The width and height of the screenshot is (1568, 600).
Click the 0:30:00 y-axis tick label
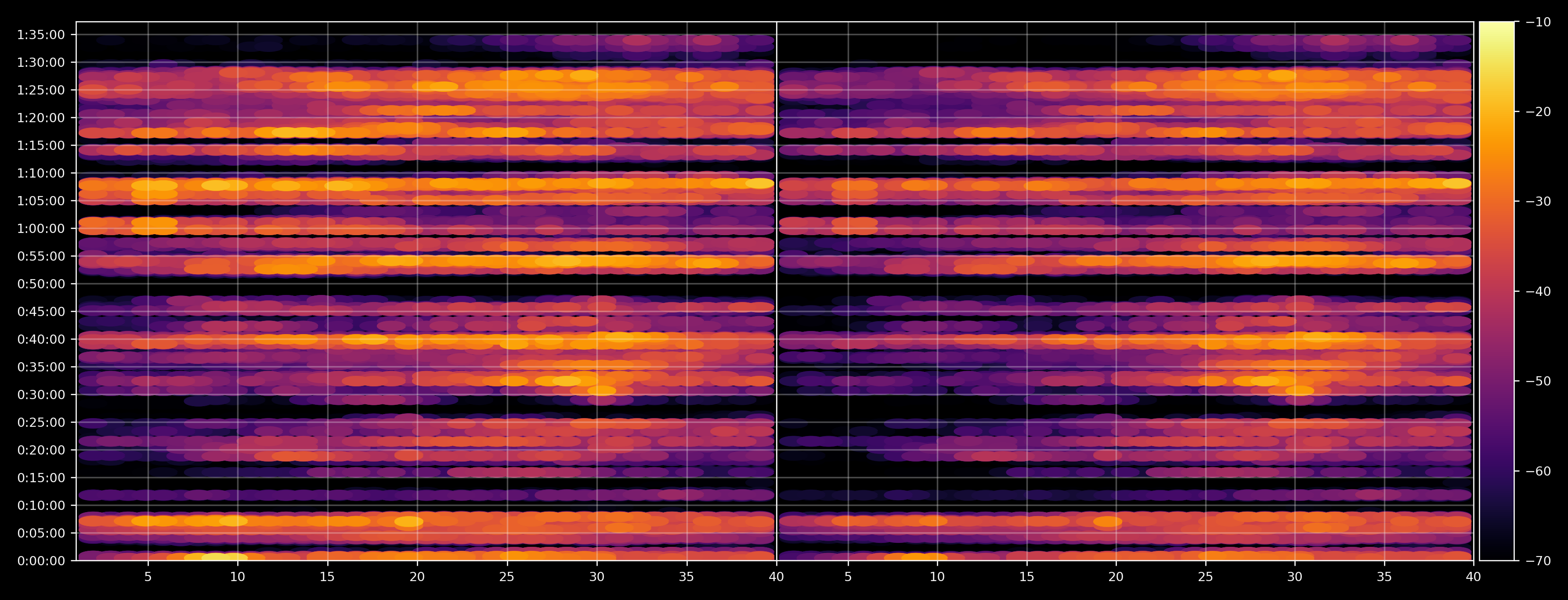[x=41, y=395]
